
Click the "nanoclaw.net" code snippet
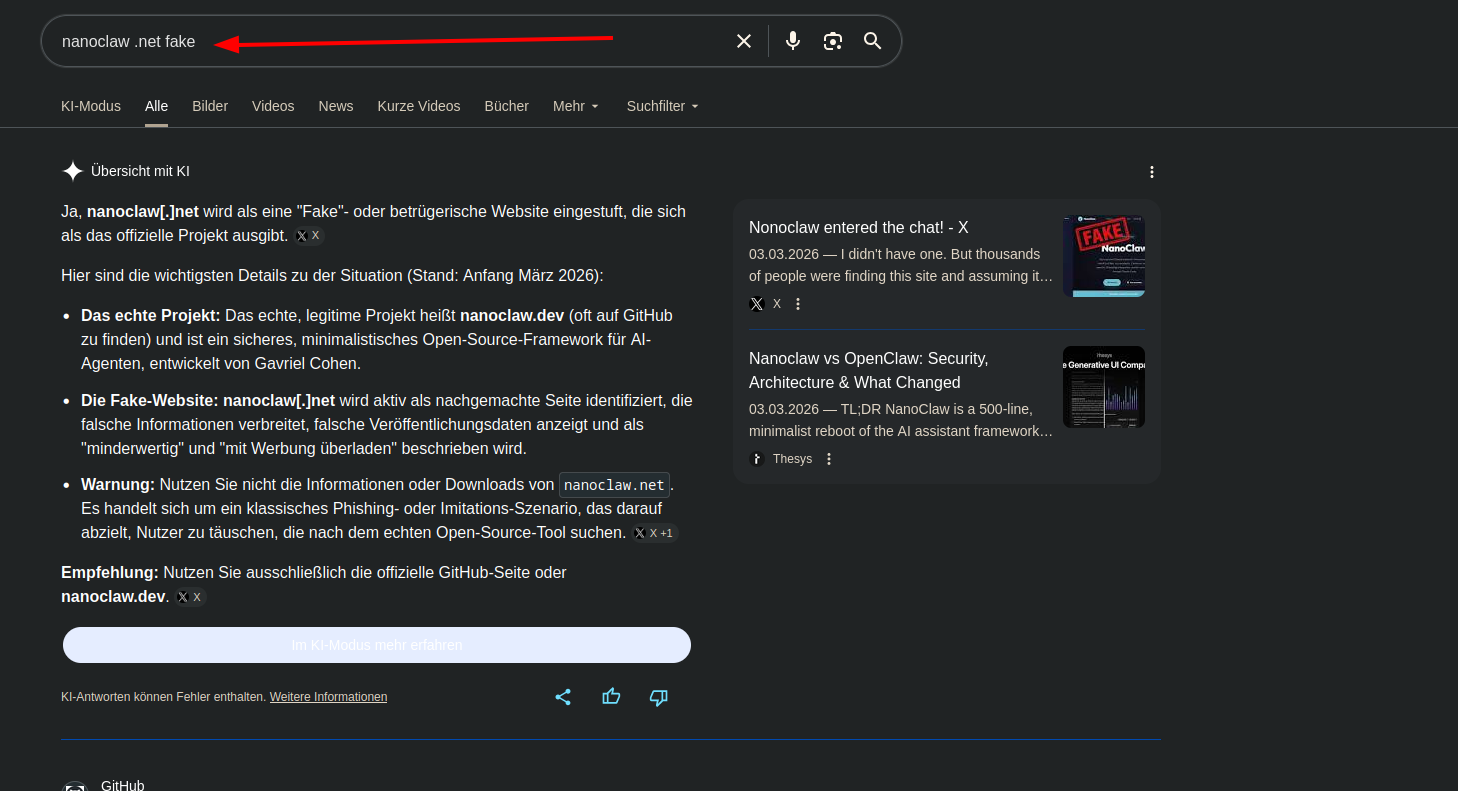[x=614, y=485]
